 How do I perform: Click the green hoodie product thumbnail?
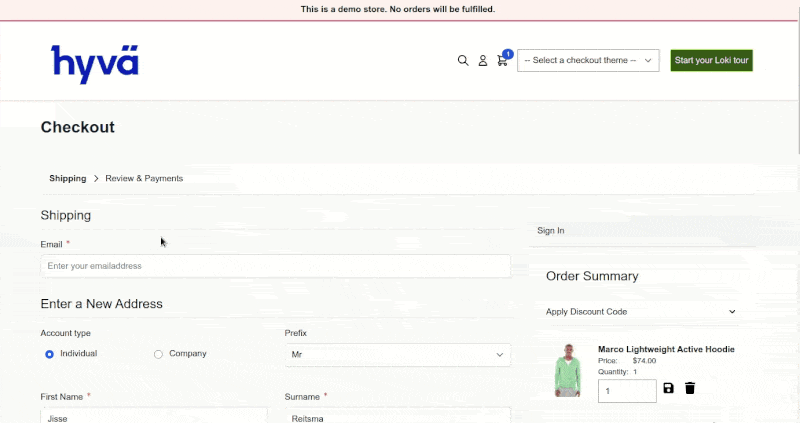click(x=567, y=370)
